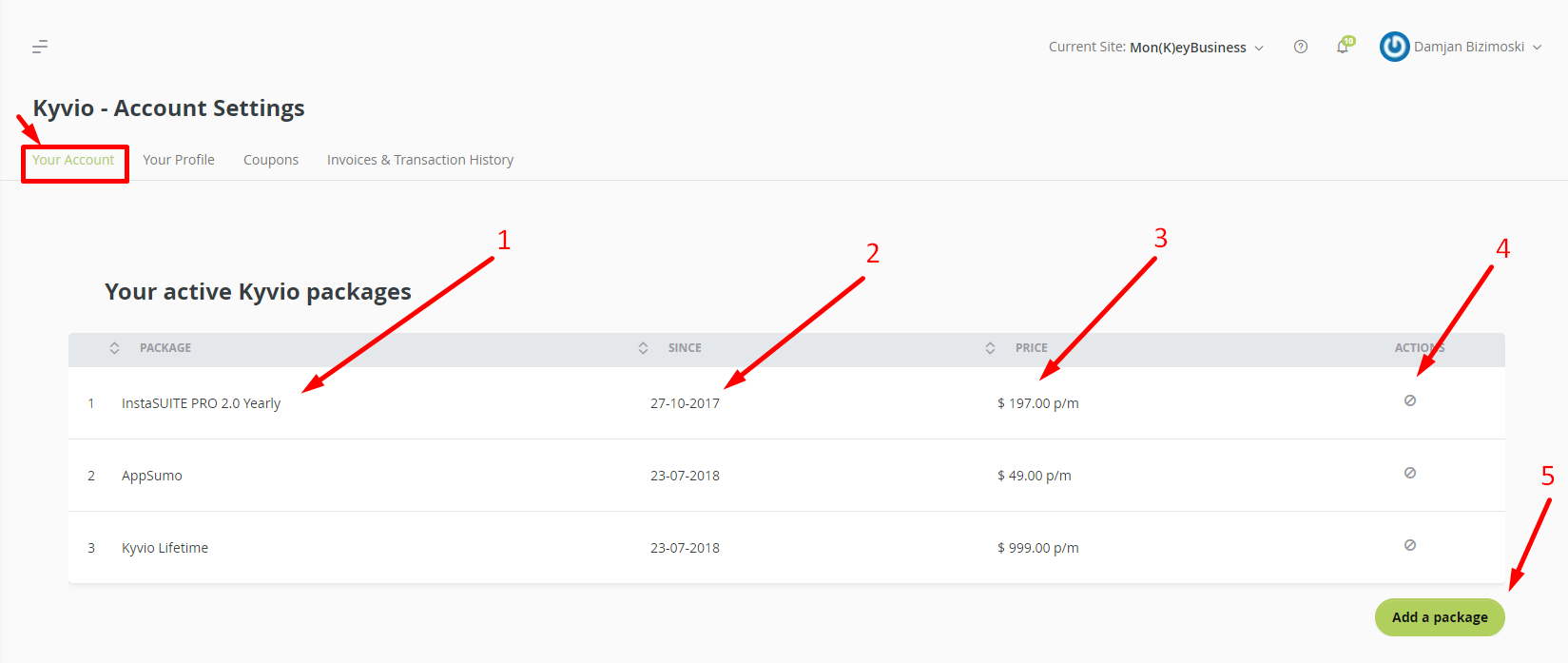Viewport: 1568px width, 663px height.
Task: Sort table by Price column arrows
Action: tap(990, 348)
